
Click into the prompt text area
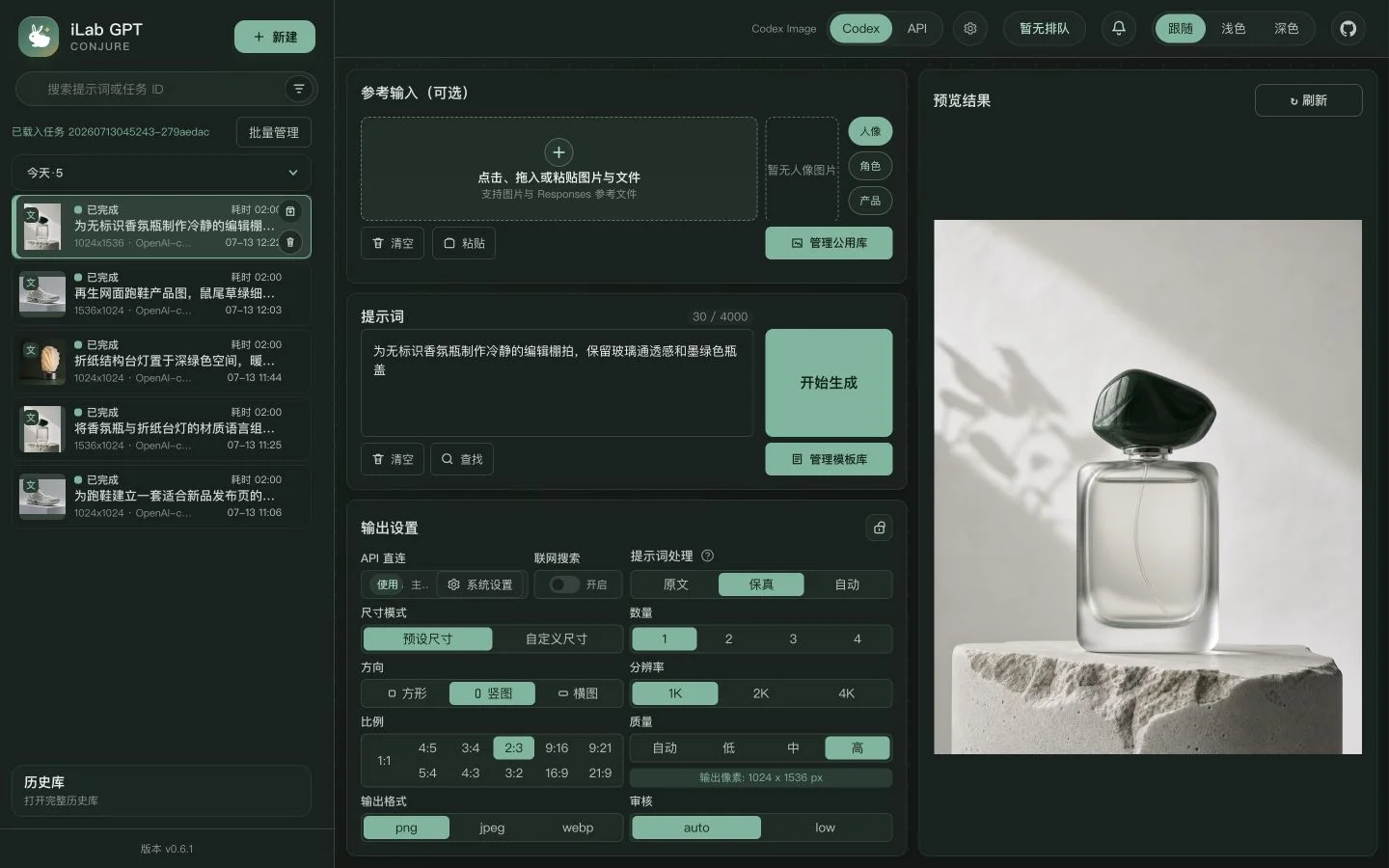click(557, 383)
